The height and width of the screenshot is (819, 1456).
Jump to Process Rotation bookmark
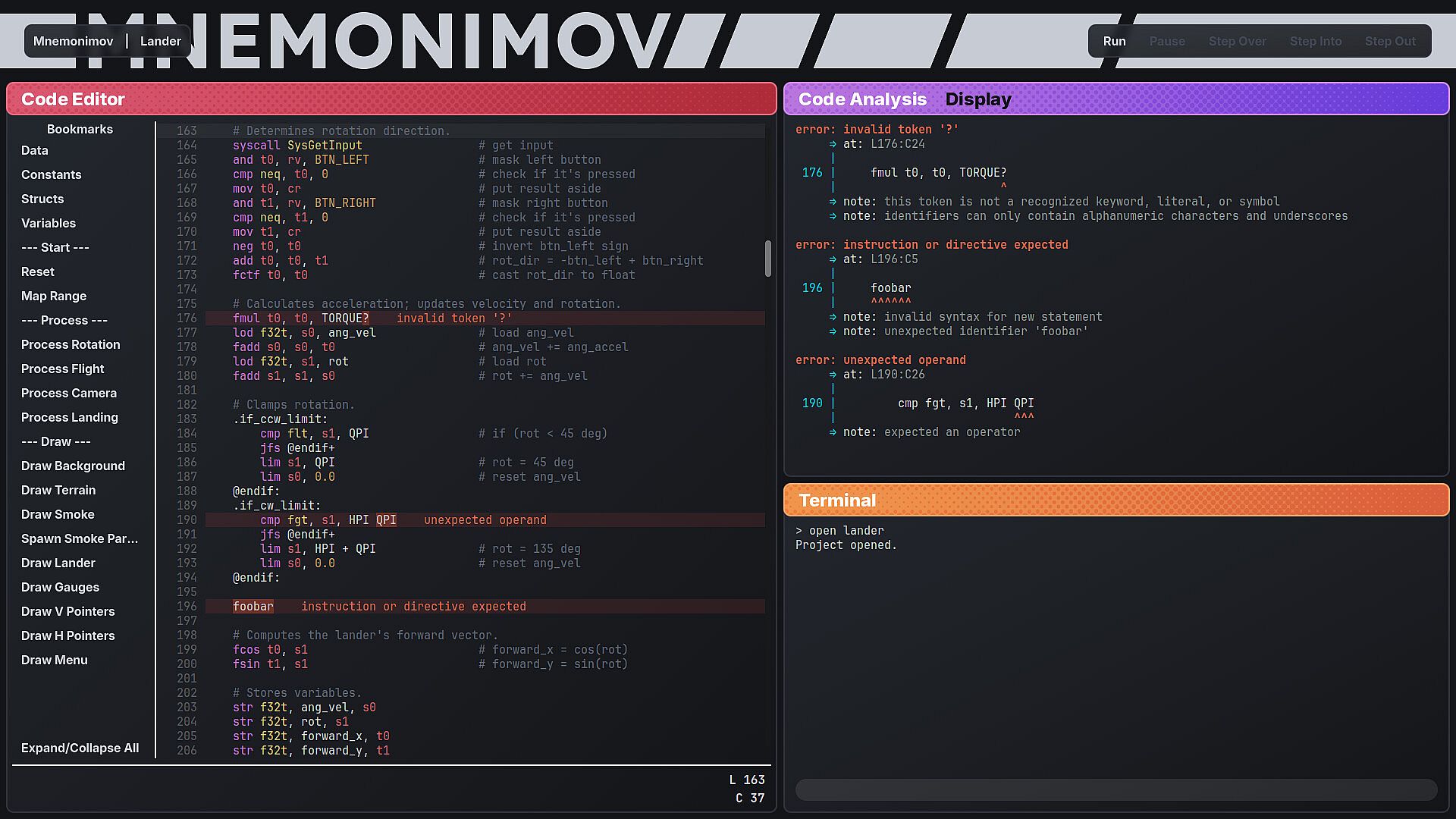tap(71, 344)
